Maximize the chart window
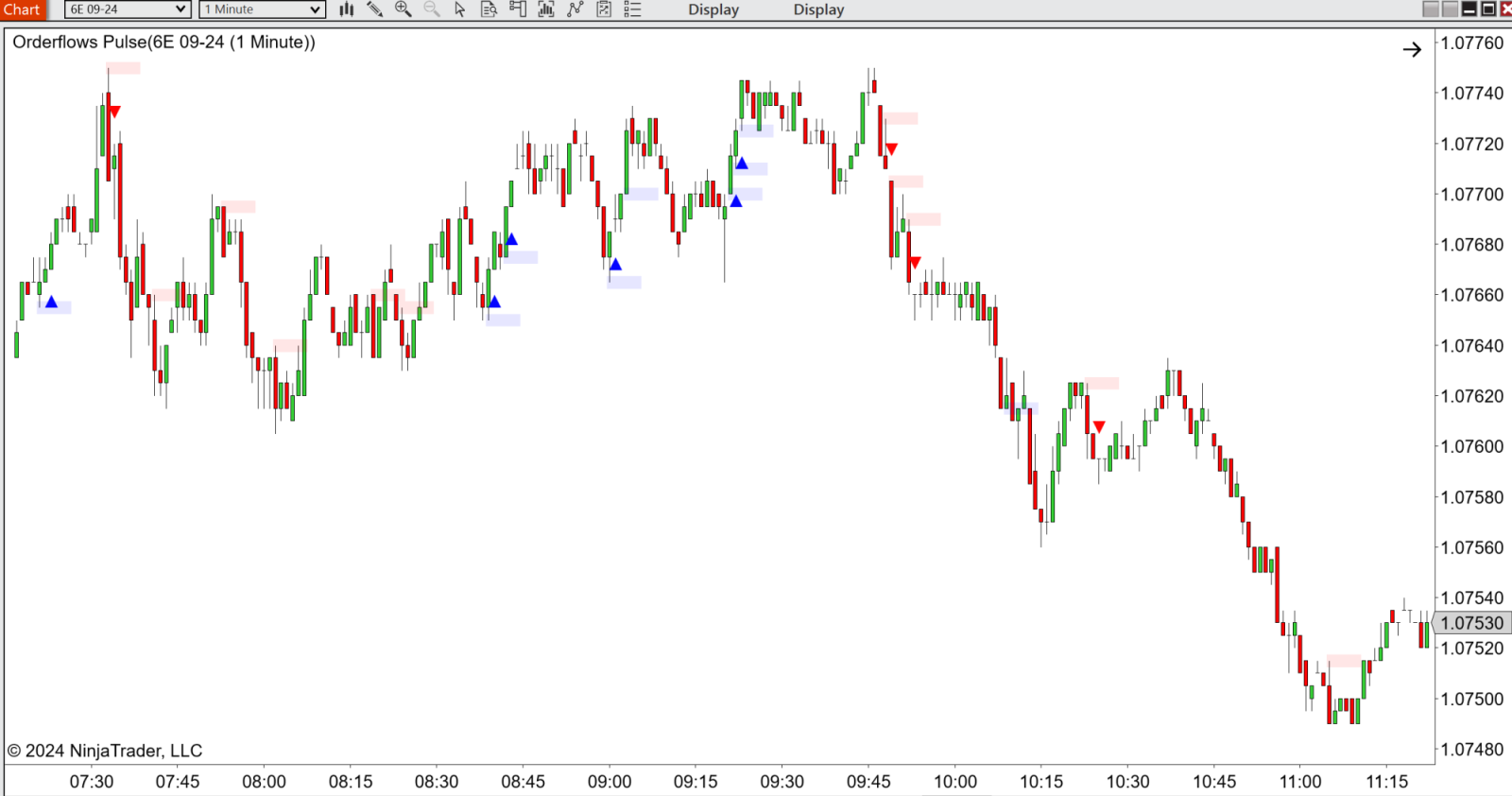1512x796 pixels. point(1488,9)
